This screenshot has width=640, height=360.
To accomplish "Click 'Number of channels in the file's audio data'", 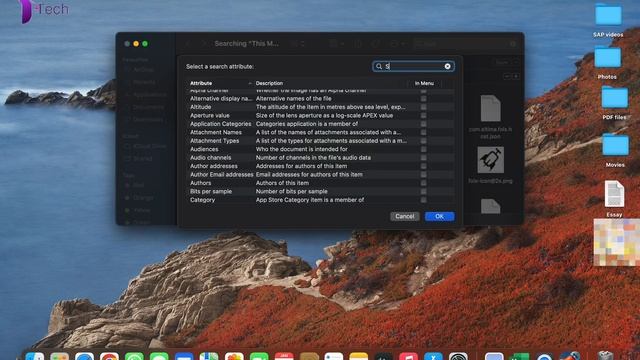I will tap(313, 158).
